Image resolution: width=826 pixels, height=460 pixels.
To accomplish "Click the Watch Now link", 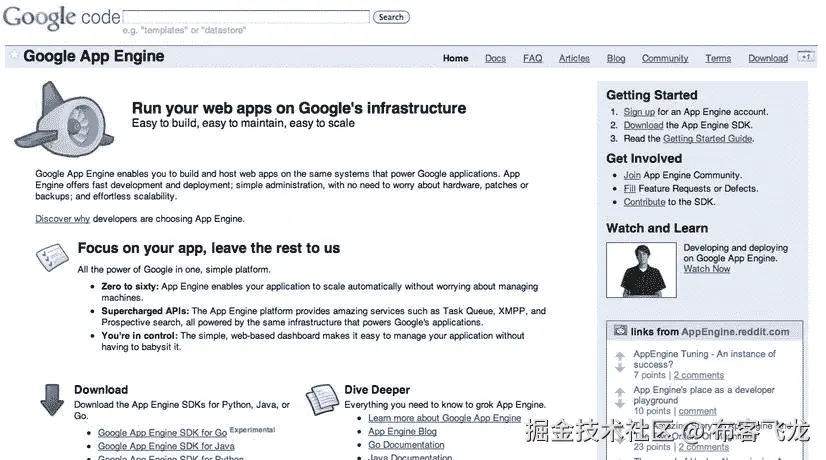I will coord(706,269).
